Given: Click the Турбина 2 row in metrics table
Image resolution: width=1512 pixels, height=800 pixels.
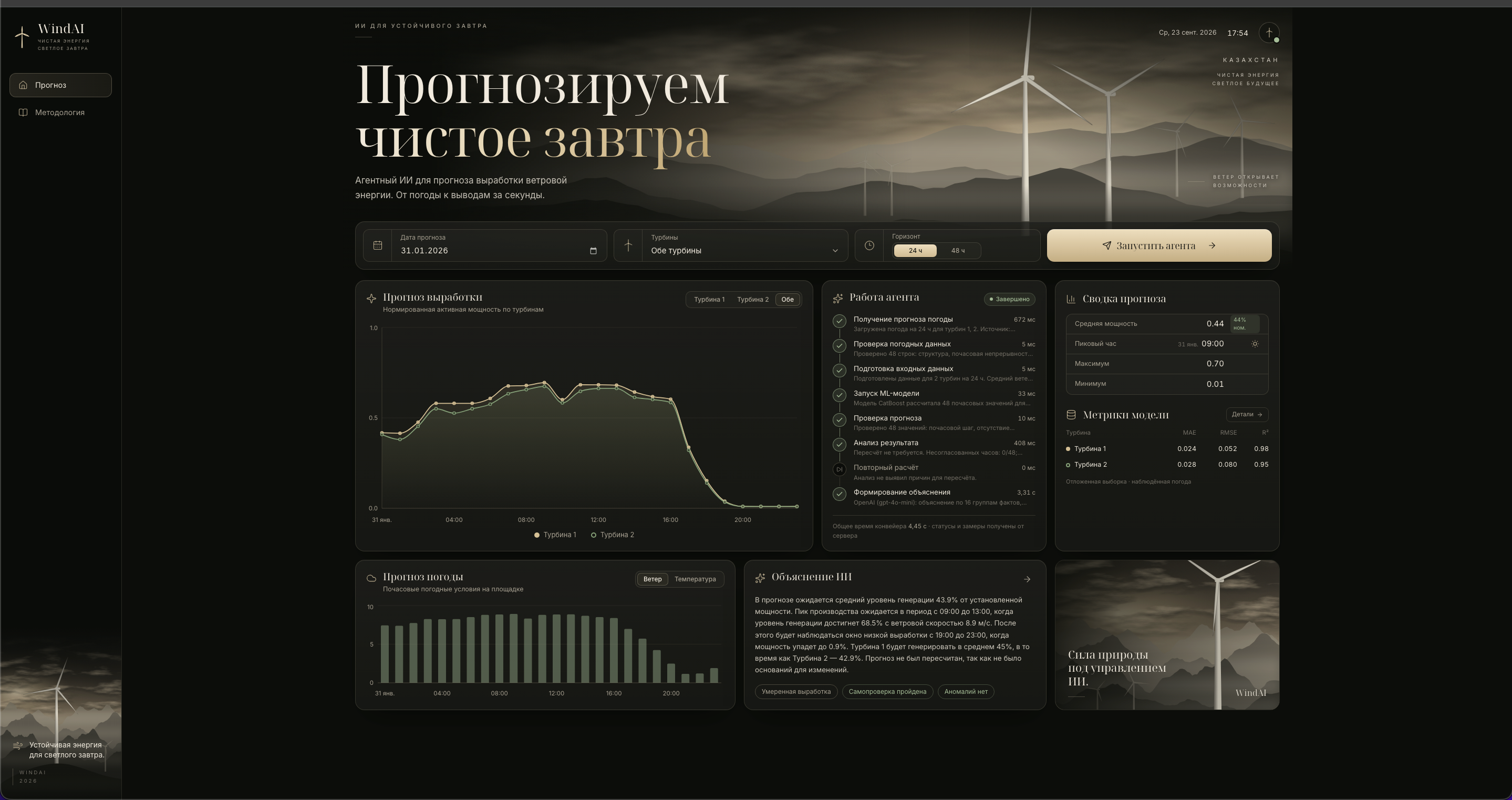Looking at the screenshot, I should pos(1167,465).
